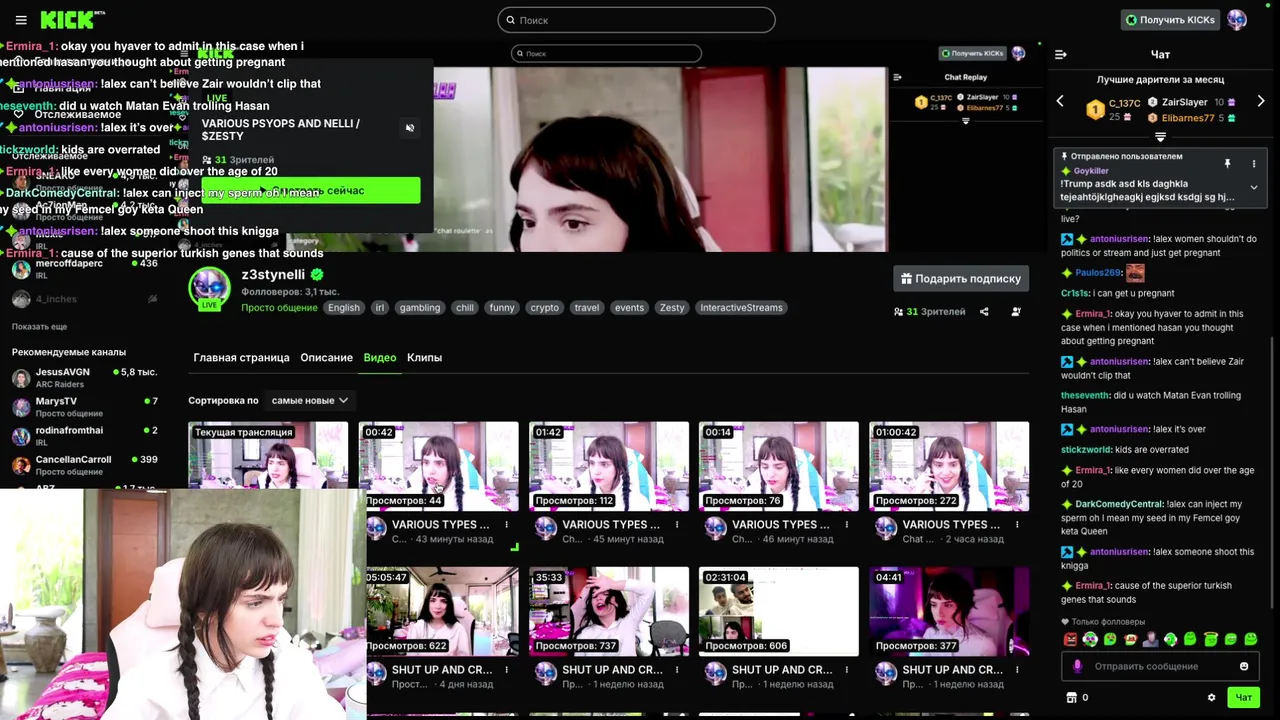Open options menu for video posted 43 minutes ago
1280x720 pixels.
(x=506, y=524)
